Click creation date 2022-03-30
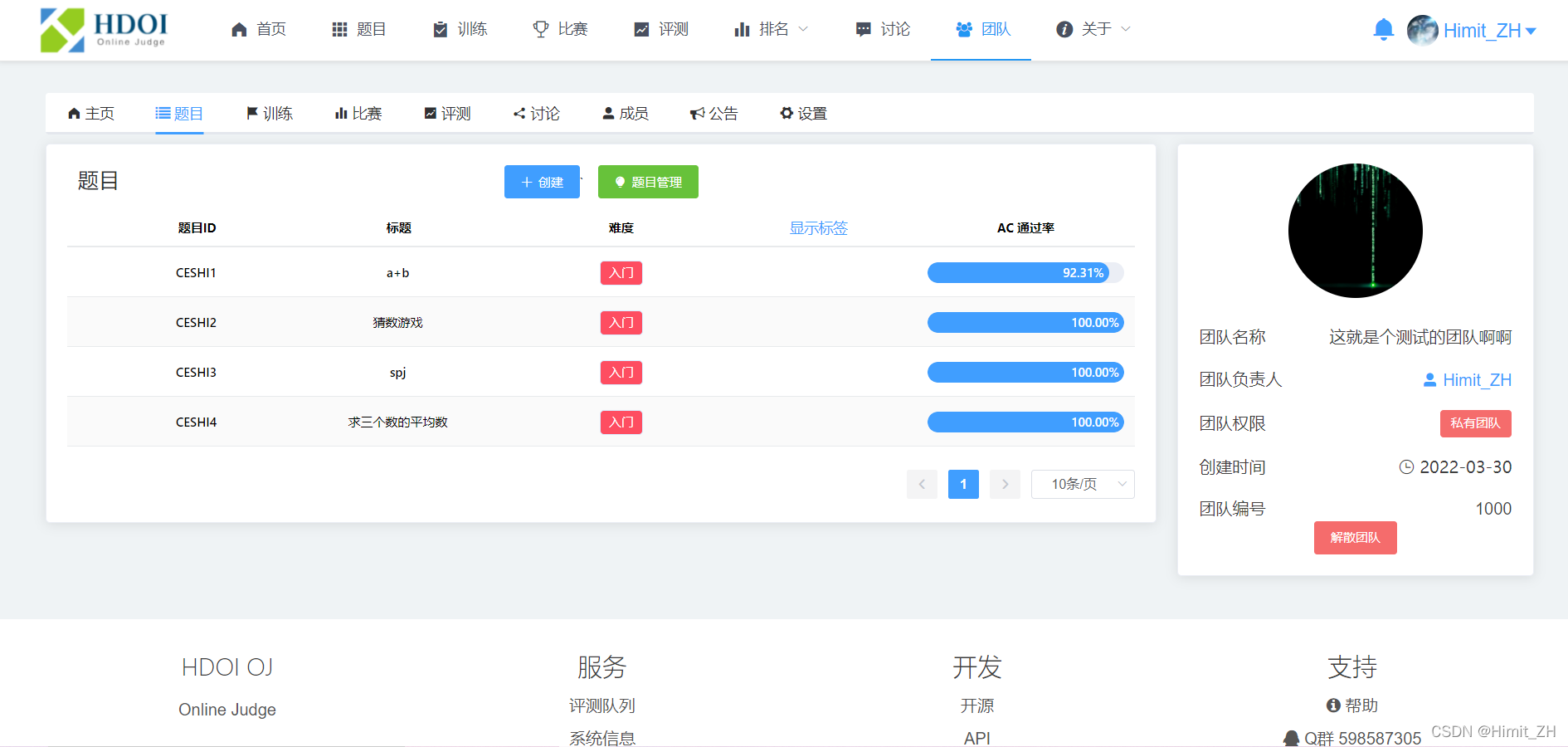The height and width of the screenshot is (747, 1568). 1465,467
